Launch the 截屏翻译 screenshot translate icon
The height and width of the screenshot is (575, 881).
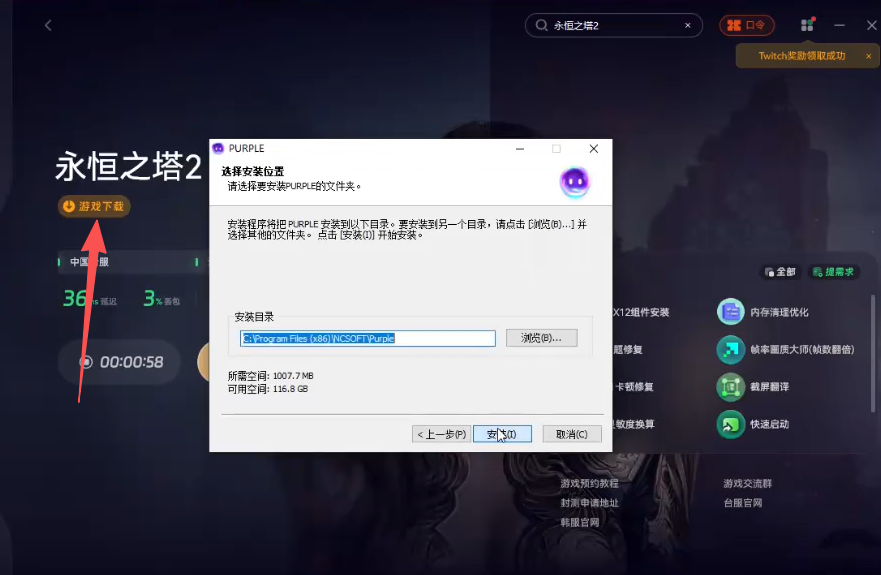point(731,387)
